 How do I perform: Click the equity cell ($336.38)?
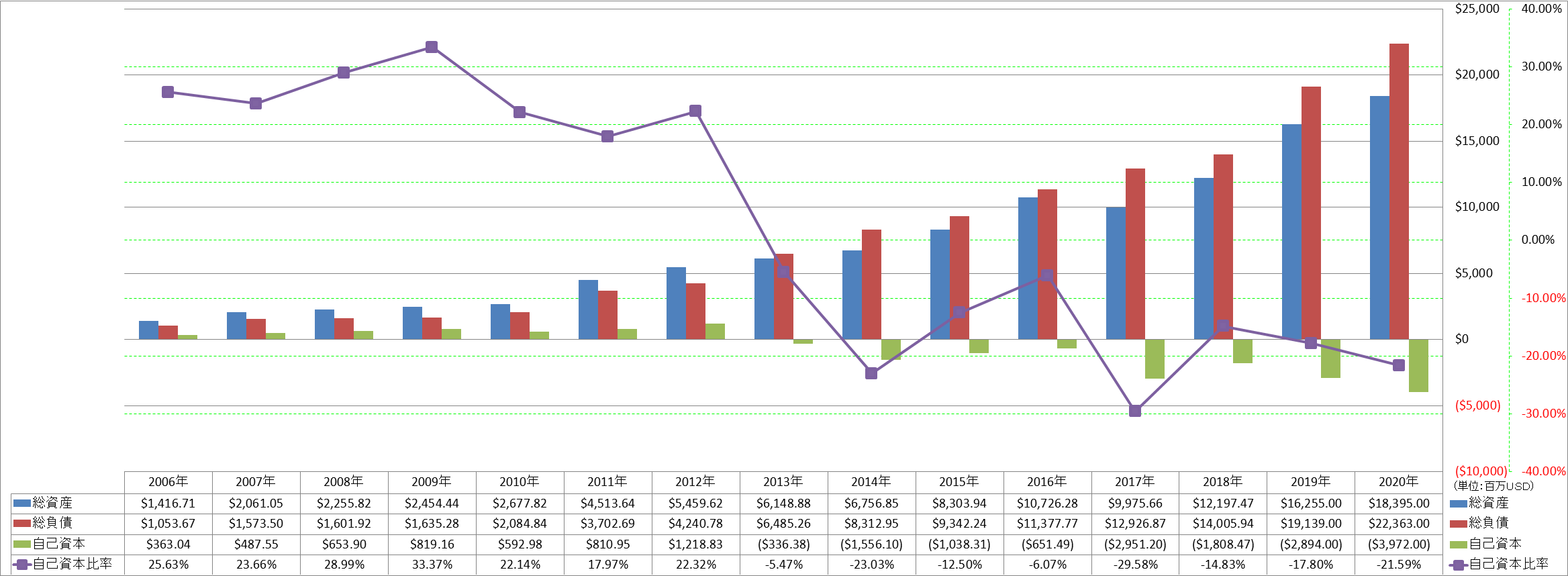(x=783, y=544)
